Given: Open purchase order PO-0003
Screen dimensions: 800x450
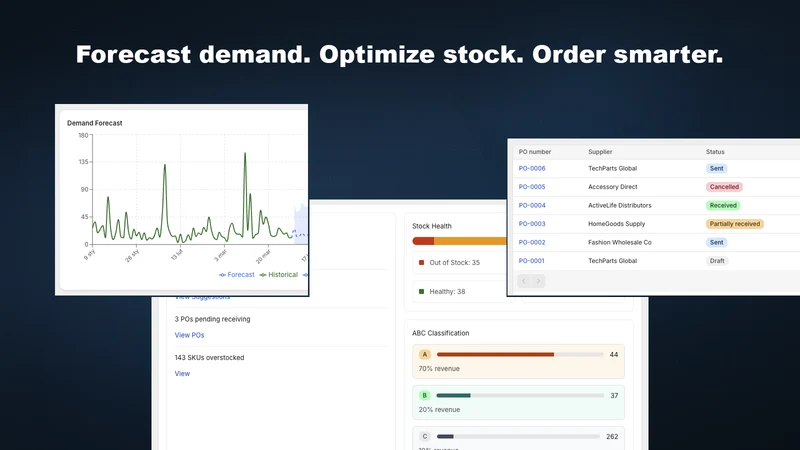Looking at the screenshot, I should click(532, 223).
